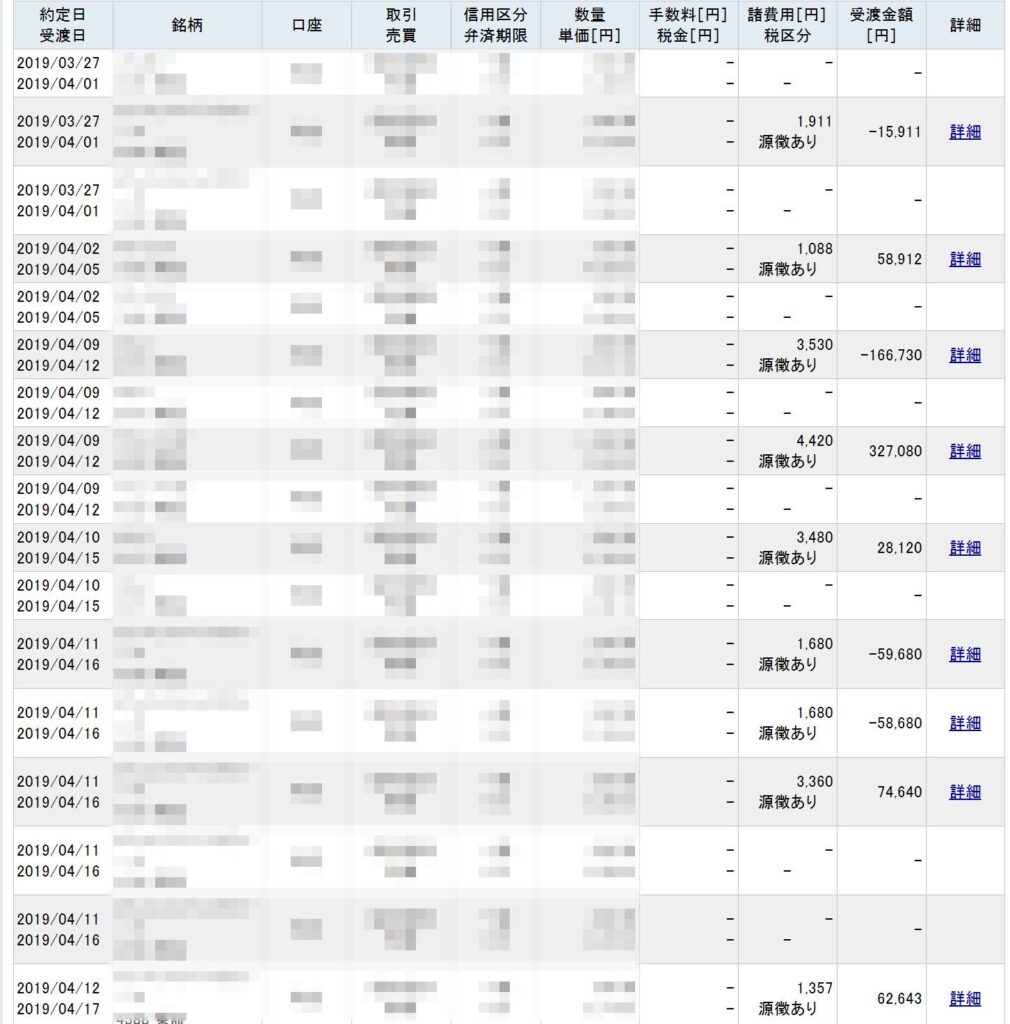Select the 諸費用[円] 税区分 column header
The image size is (1010, 1024).
click(787, 26)
